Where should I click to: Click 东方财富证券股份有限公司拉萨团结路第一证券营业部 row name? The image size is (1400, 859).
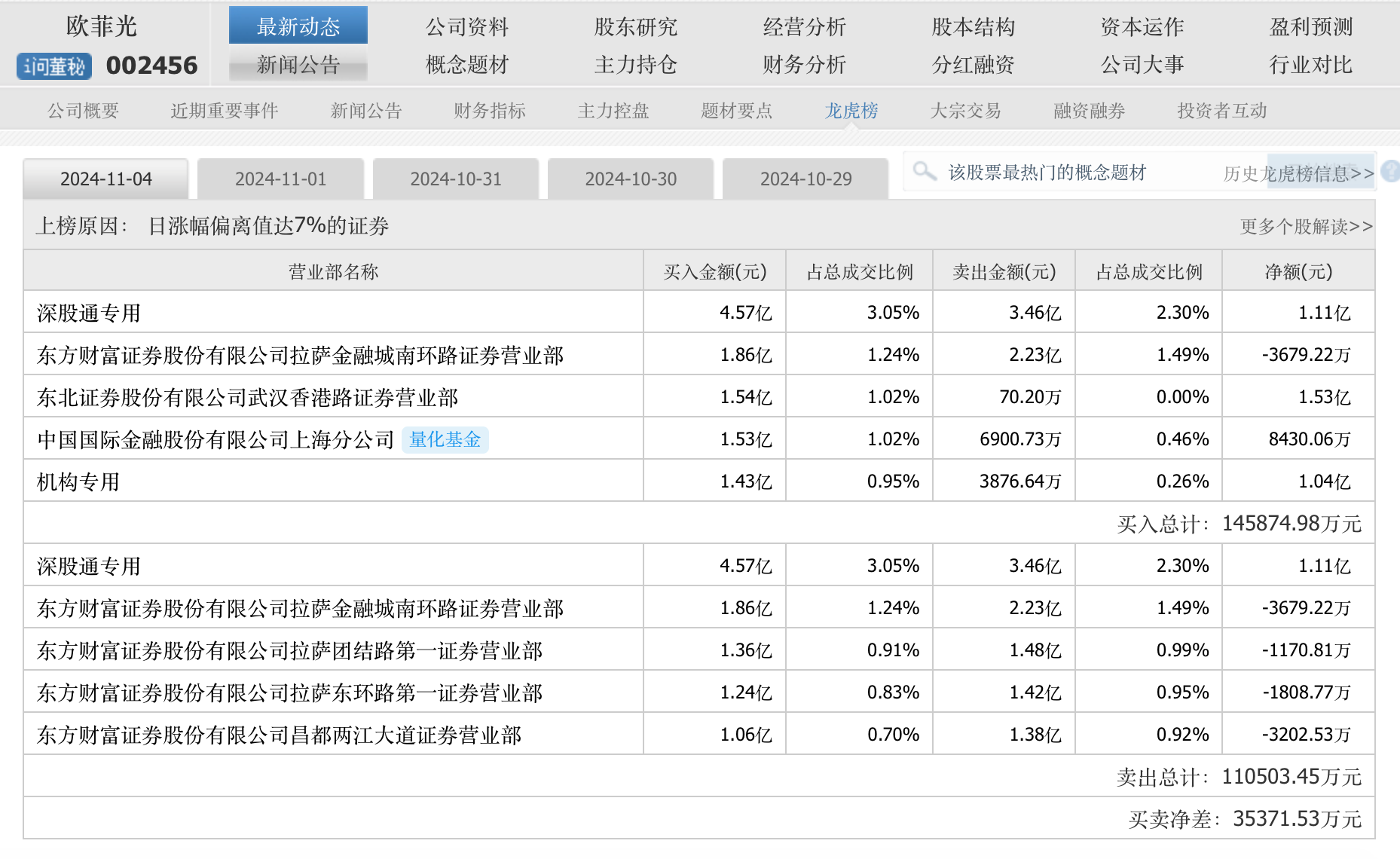pos(290,650)
